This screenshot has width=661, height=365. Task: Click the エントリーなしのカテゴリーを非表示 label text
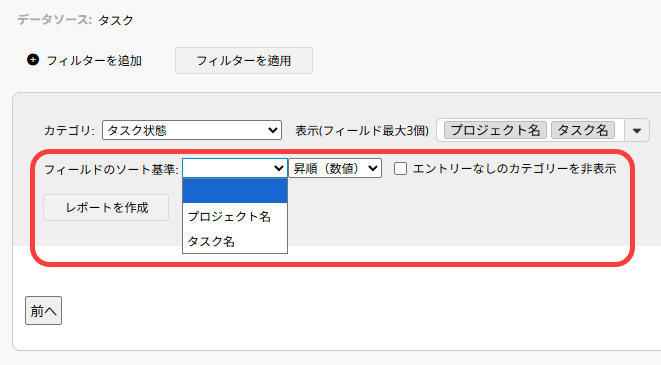(x=515, y=169)
